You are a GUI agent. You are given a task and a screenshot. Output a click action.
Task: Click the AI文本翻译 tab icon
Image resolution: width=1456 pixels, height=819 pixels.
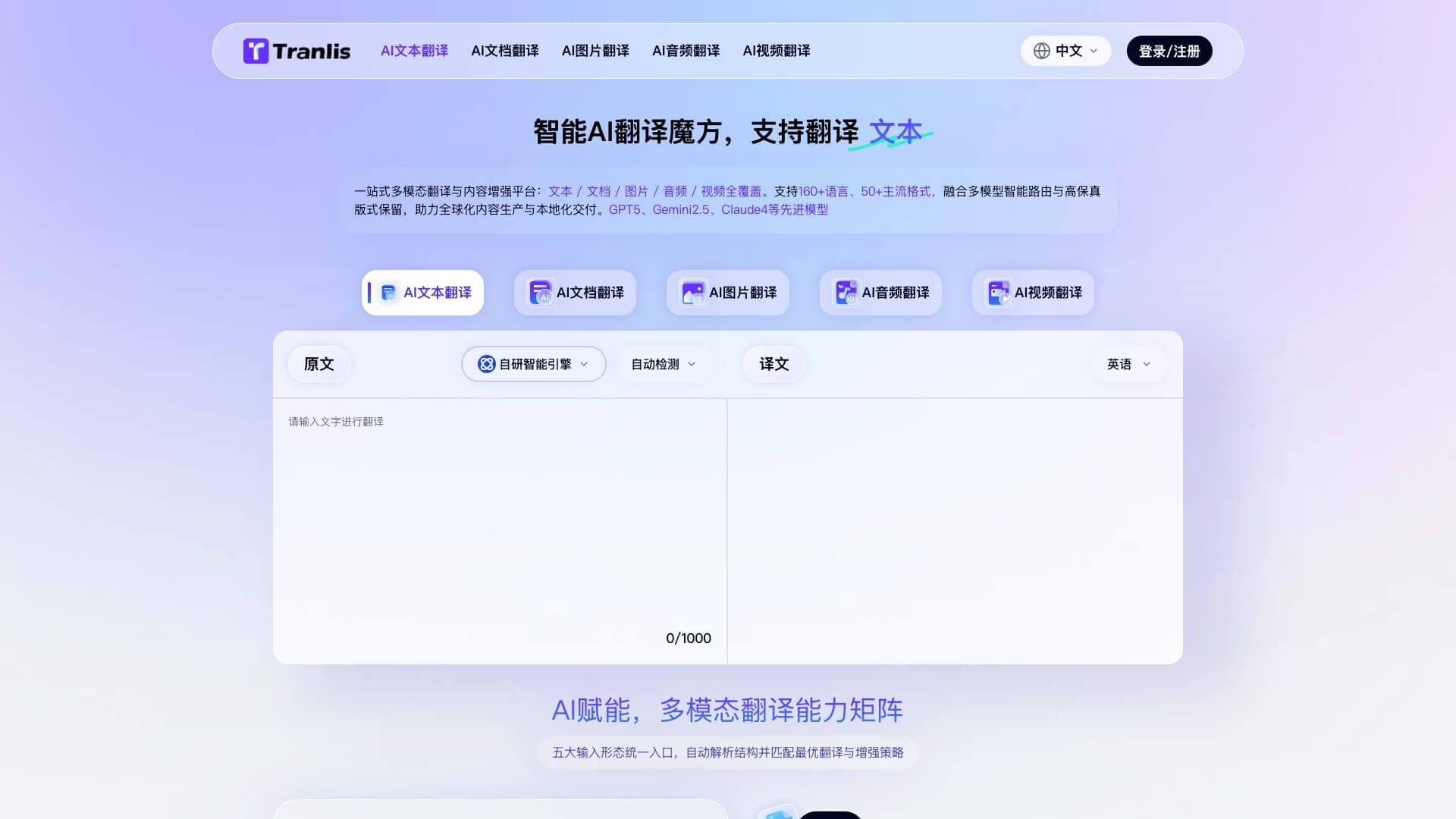coord(388,293)
